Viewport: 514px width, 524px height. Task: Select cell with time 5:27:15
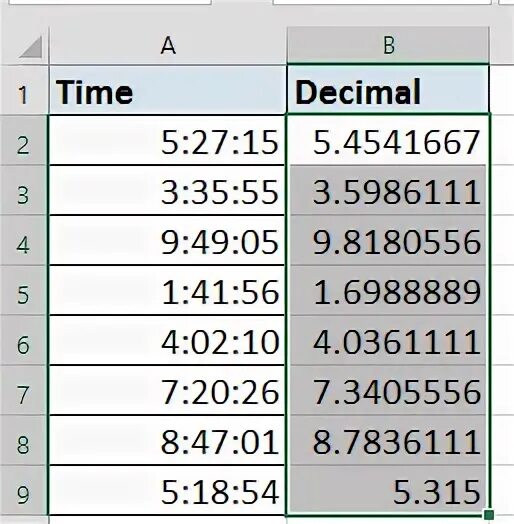click(167, 140)
